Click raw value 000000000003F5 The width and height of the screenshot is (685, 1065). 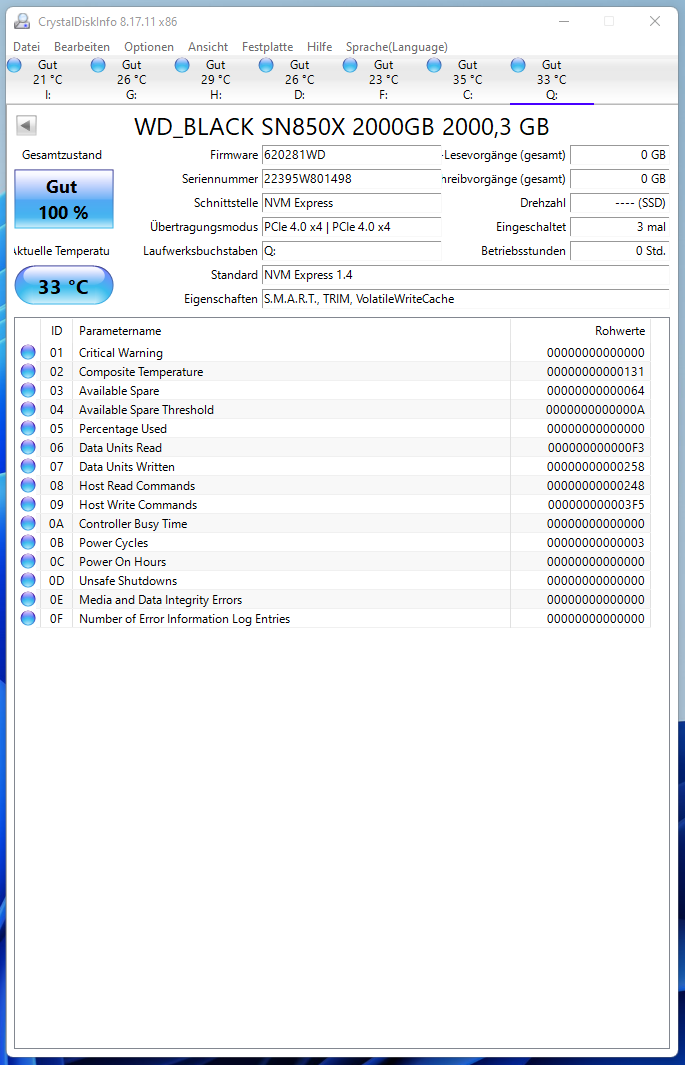tap(595, 505)
